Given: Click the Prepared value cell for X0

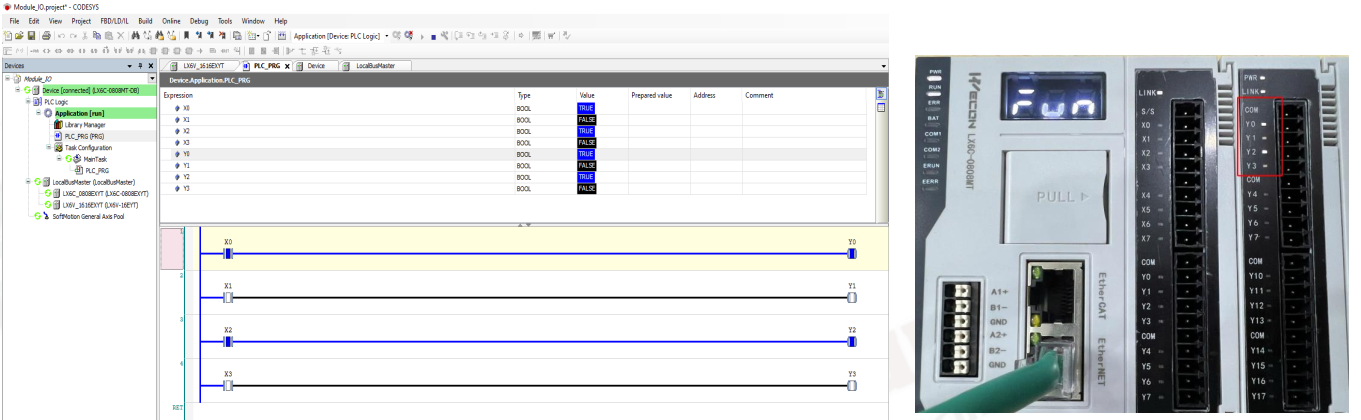Looking at the screenshot, I should pos(658,107).
